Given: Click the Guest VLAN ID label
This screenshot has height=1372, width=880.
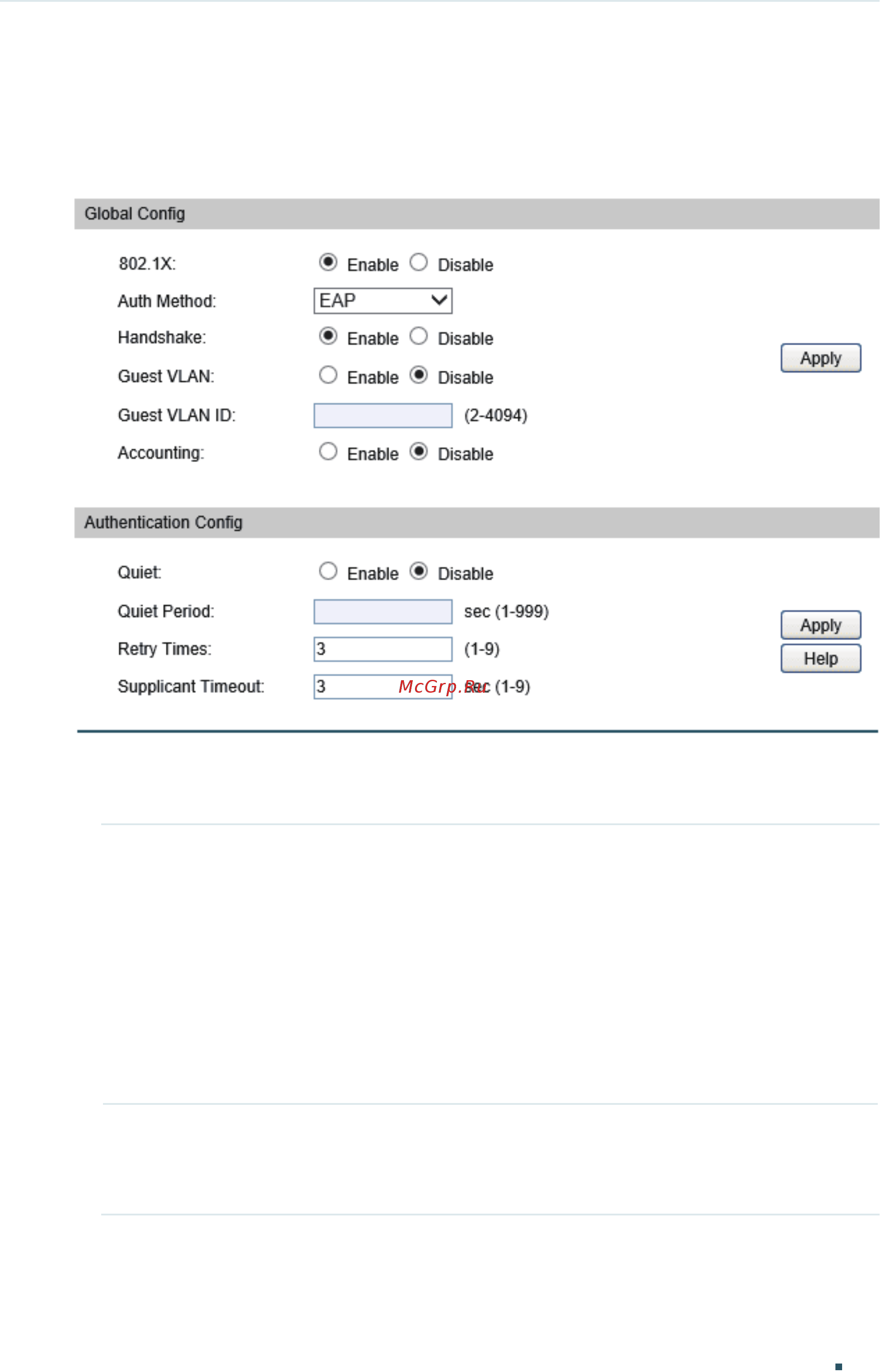Looking at the screenshot, I should pos(177,415).
